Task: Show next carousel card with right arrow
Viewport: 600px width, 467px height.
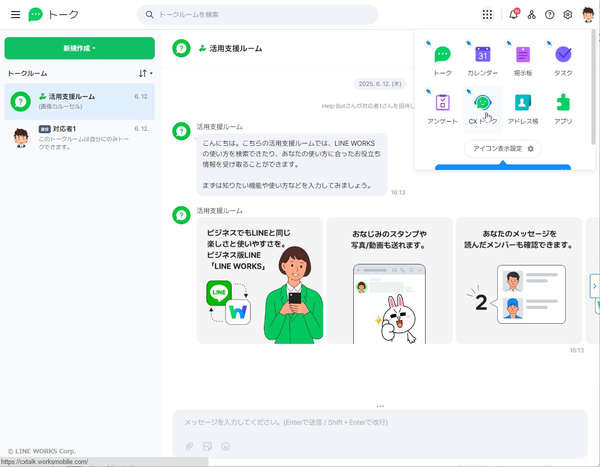Action: click(594, 286)
